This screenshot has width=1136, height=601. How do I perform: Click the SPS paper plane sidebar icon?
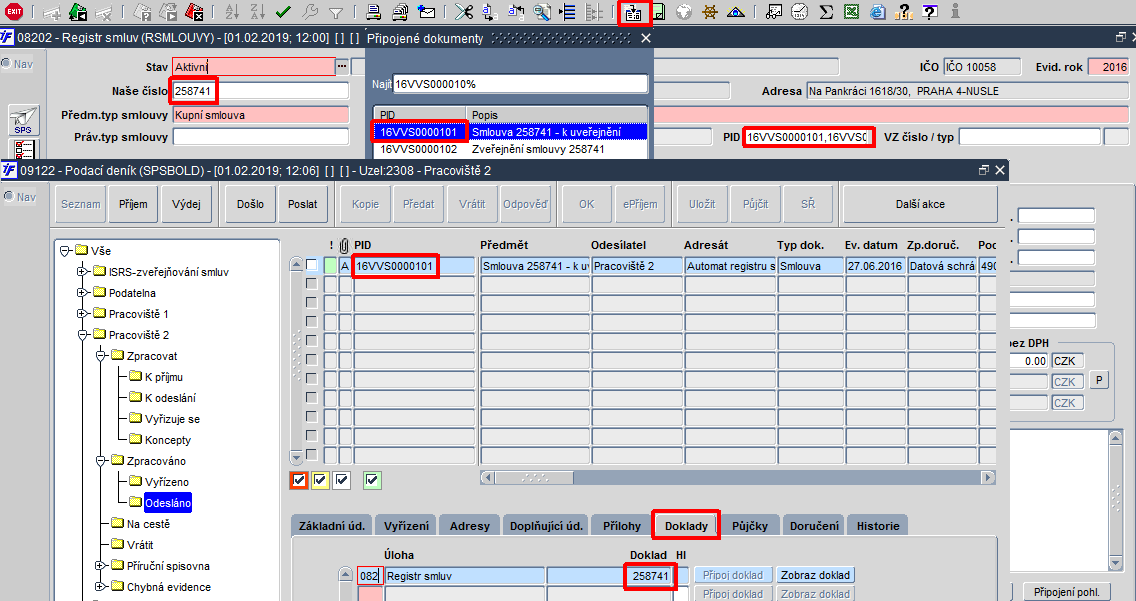[x=23, y=120]
